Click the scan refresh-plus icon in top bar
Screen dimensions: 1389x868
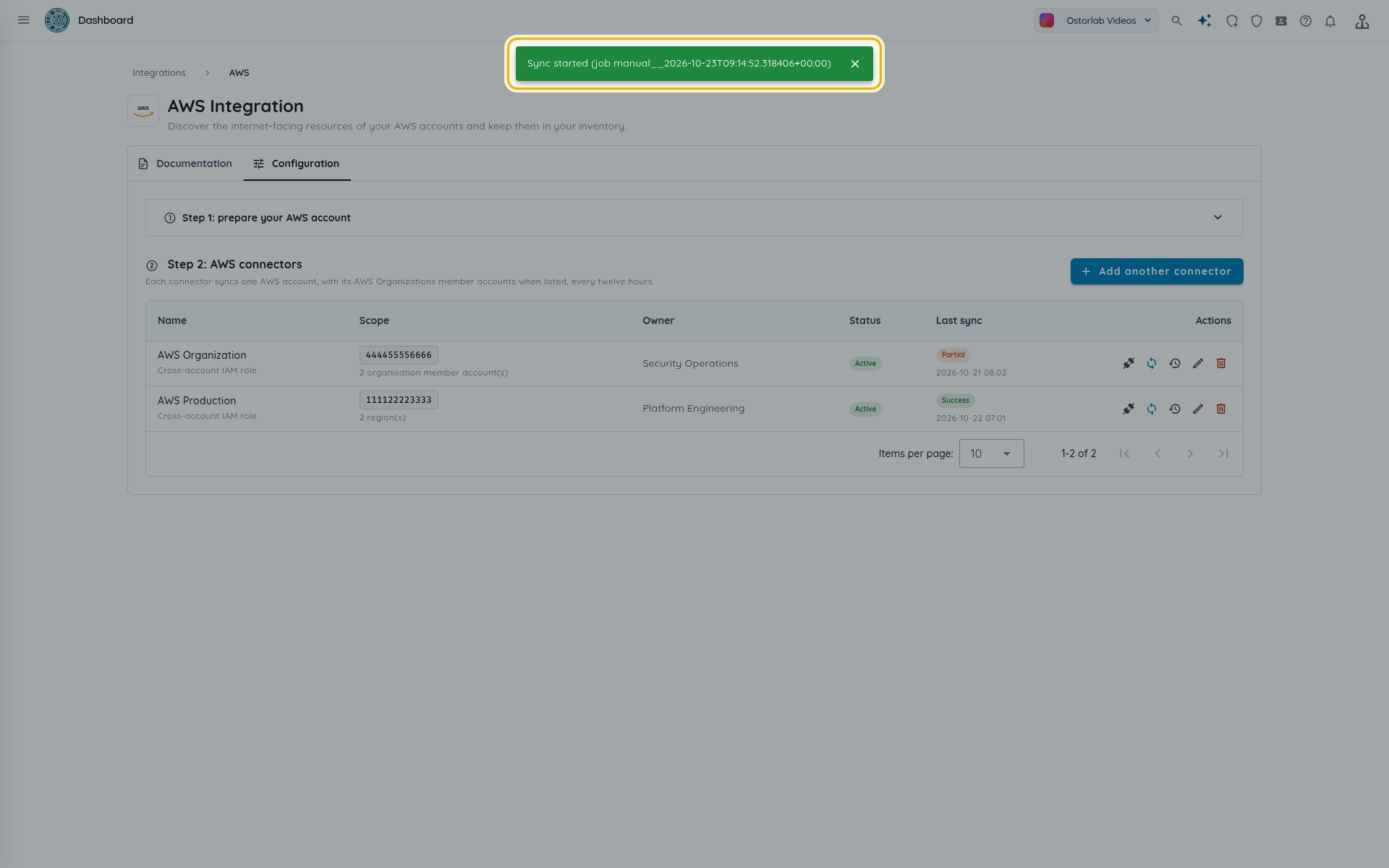coord(1232,21)
